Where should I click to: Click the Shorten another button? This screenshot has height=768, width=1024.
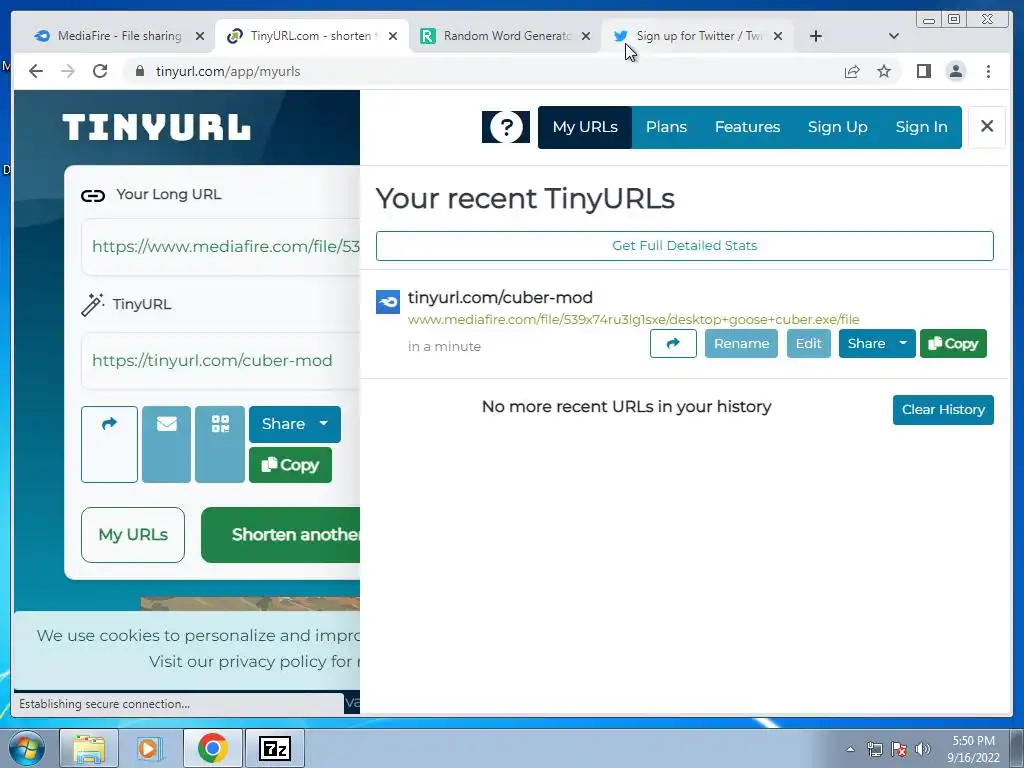[281, 535]
